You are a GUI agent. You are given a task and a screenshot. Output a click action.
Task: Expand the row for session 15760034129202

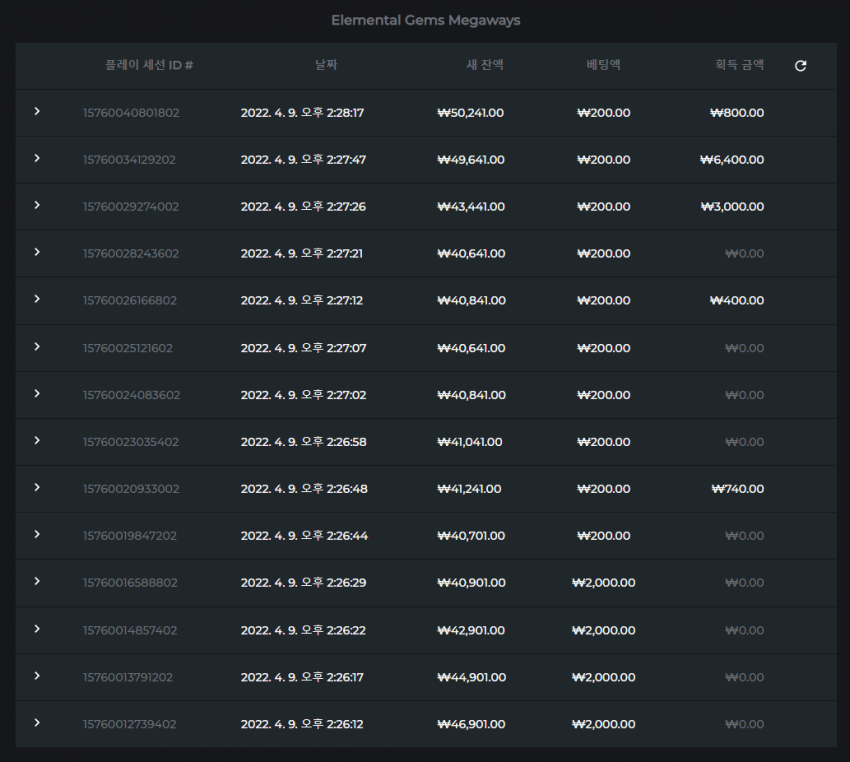pyautogui.click(x=37, y=158)
